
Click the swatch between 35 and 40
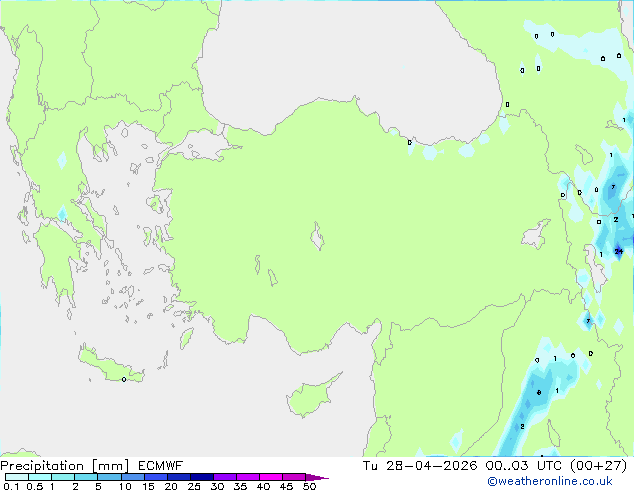pos(248,477)
